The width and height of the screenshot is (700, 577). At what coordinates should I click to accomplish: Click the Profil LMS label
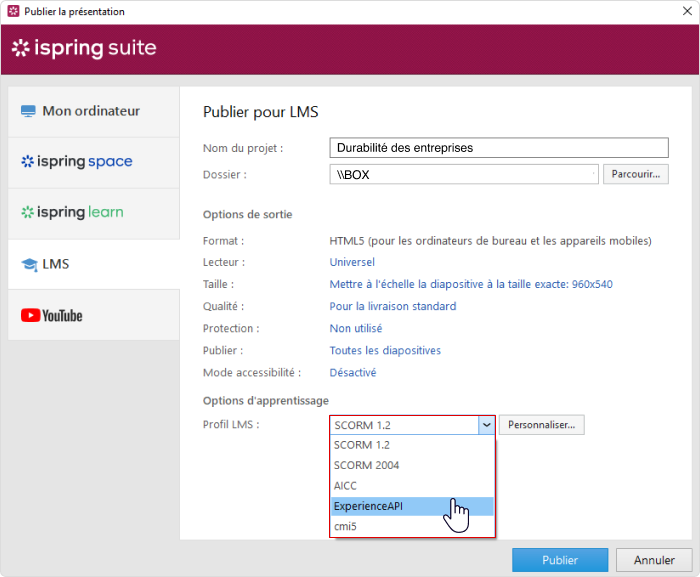coord(231,424)
